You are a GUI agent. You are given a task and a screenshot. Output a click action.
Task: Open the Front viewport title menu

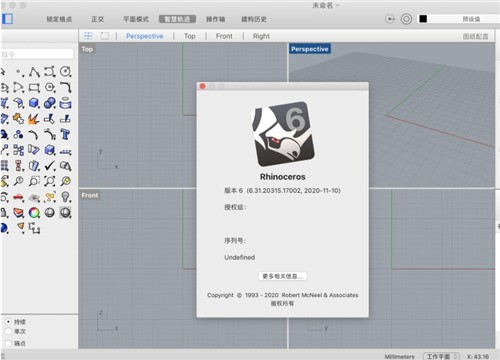90,195
